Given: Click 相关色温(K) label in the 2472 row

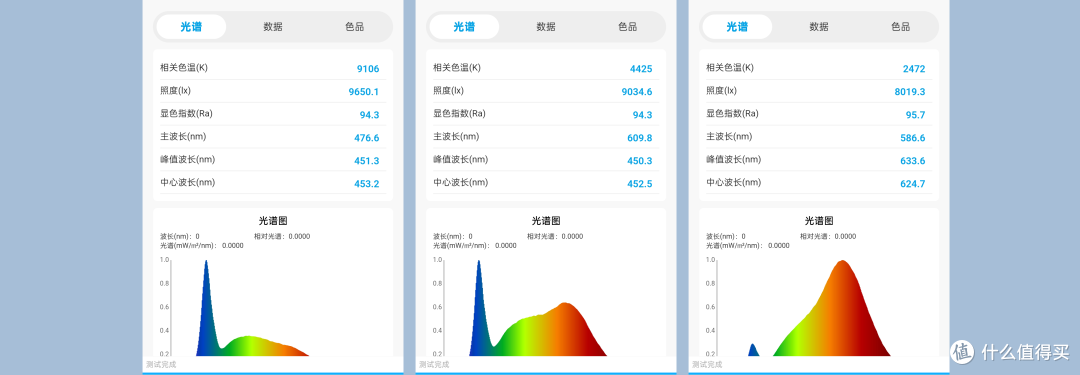Looking at the screenshot, I should 730,68.
